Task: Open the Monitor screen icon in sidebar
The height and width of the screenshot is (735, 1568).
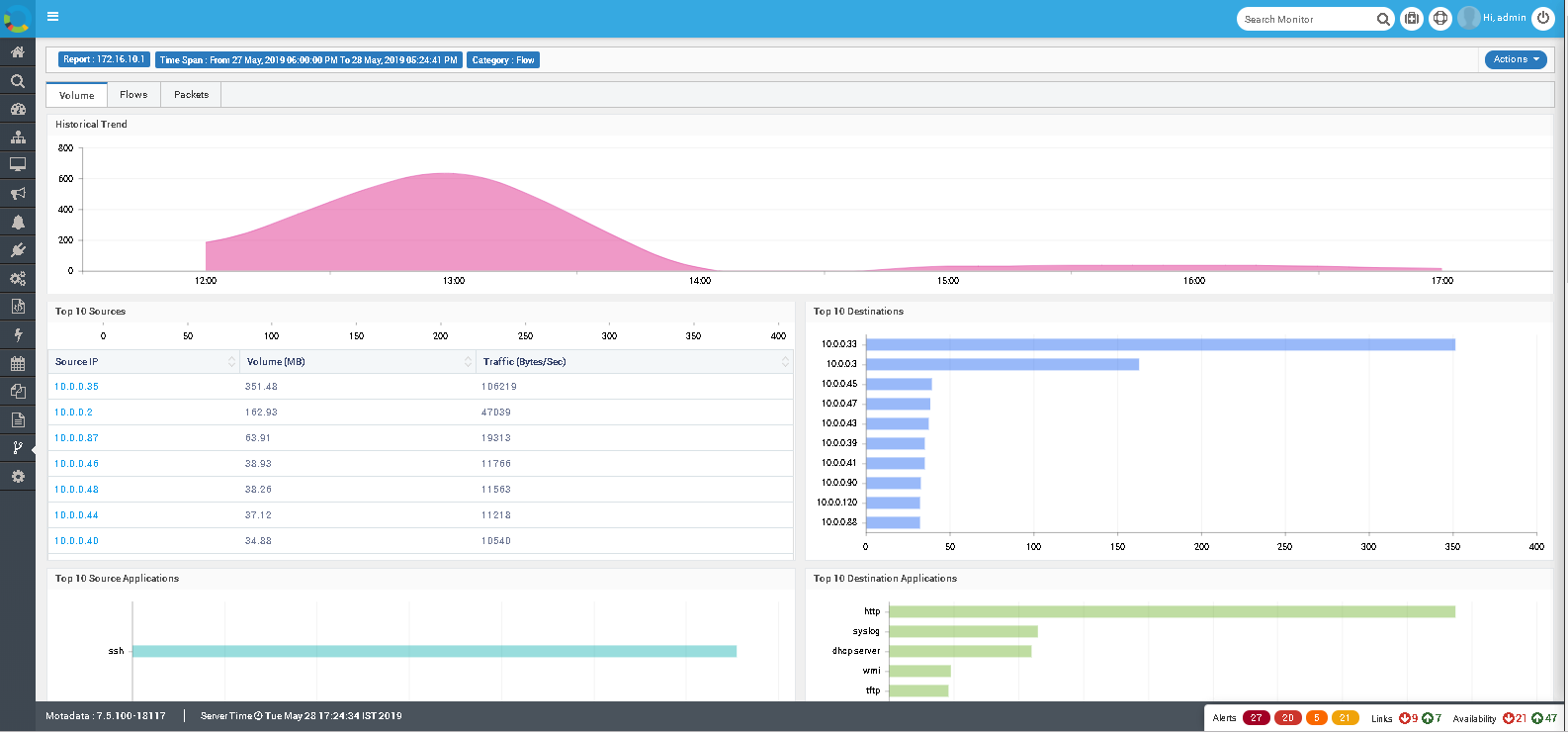Action: coord(18,164)
